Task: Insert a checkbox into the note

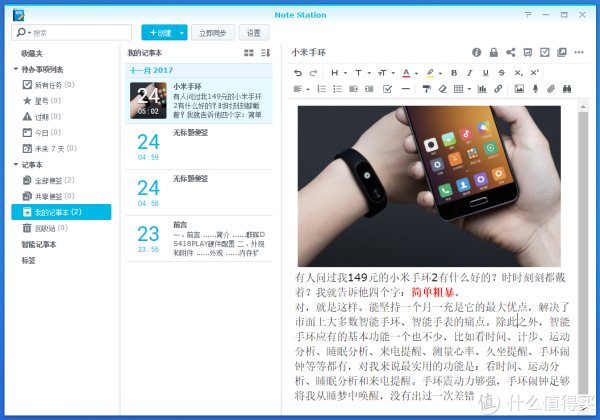Action: [x=388, y=89]
